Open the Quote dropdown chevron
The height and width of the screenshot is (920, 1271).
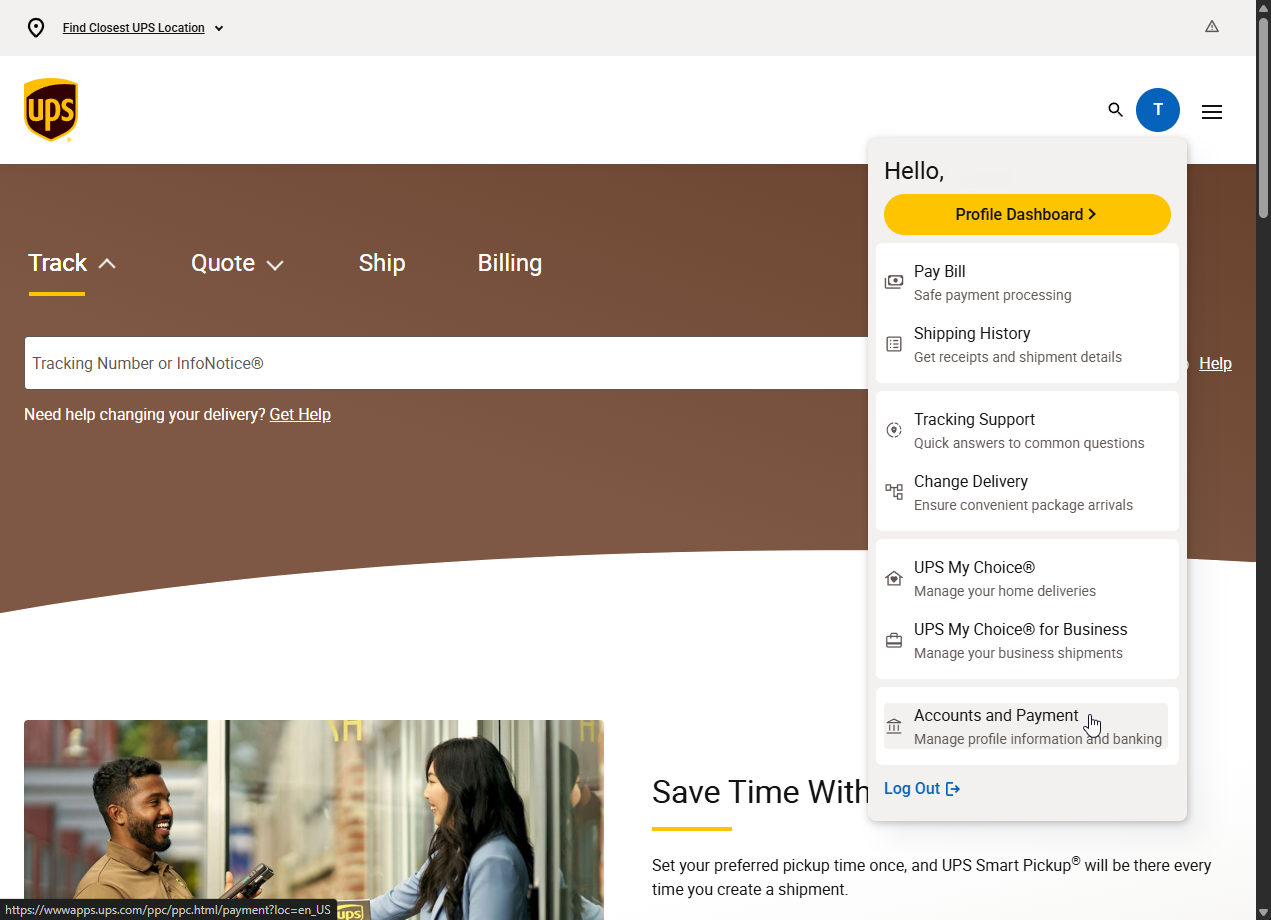277,263
